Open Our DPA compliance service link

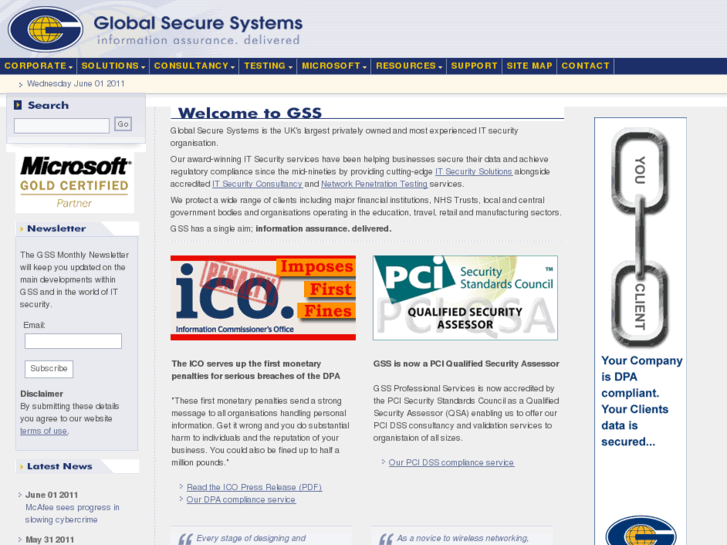[241, 500]
